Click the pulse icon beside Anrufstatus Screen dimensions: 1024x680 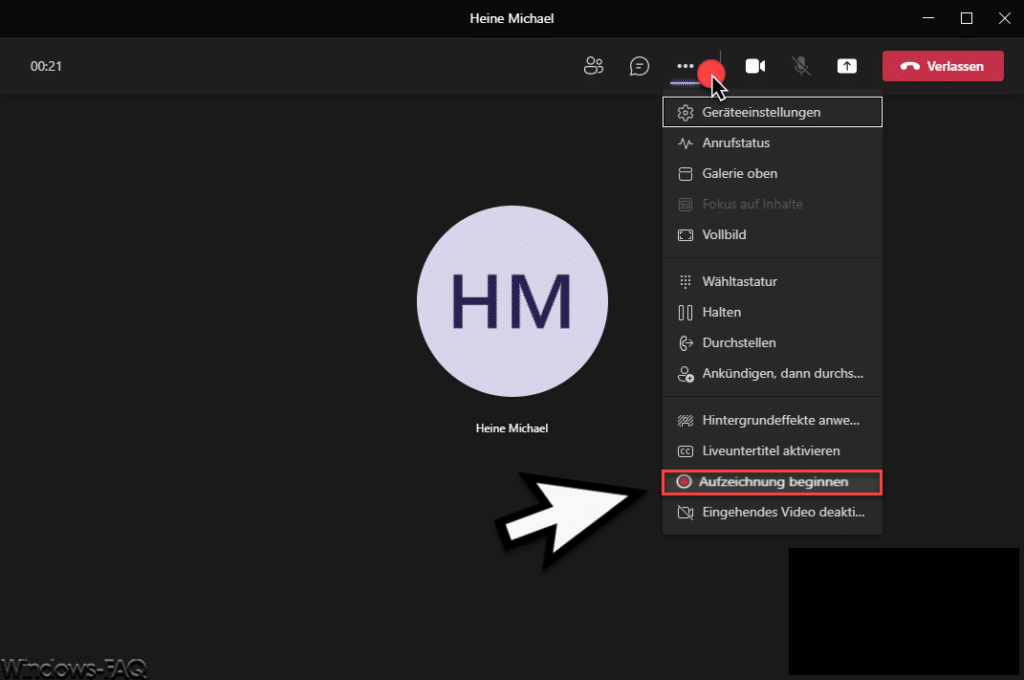(685, 143)
